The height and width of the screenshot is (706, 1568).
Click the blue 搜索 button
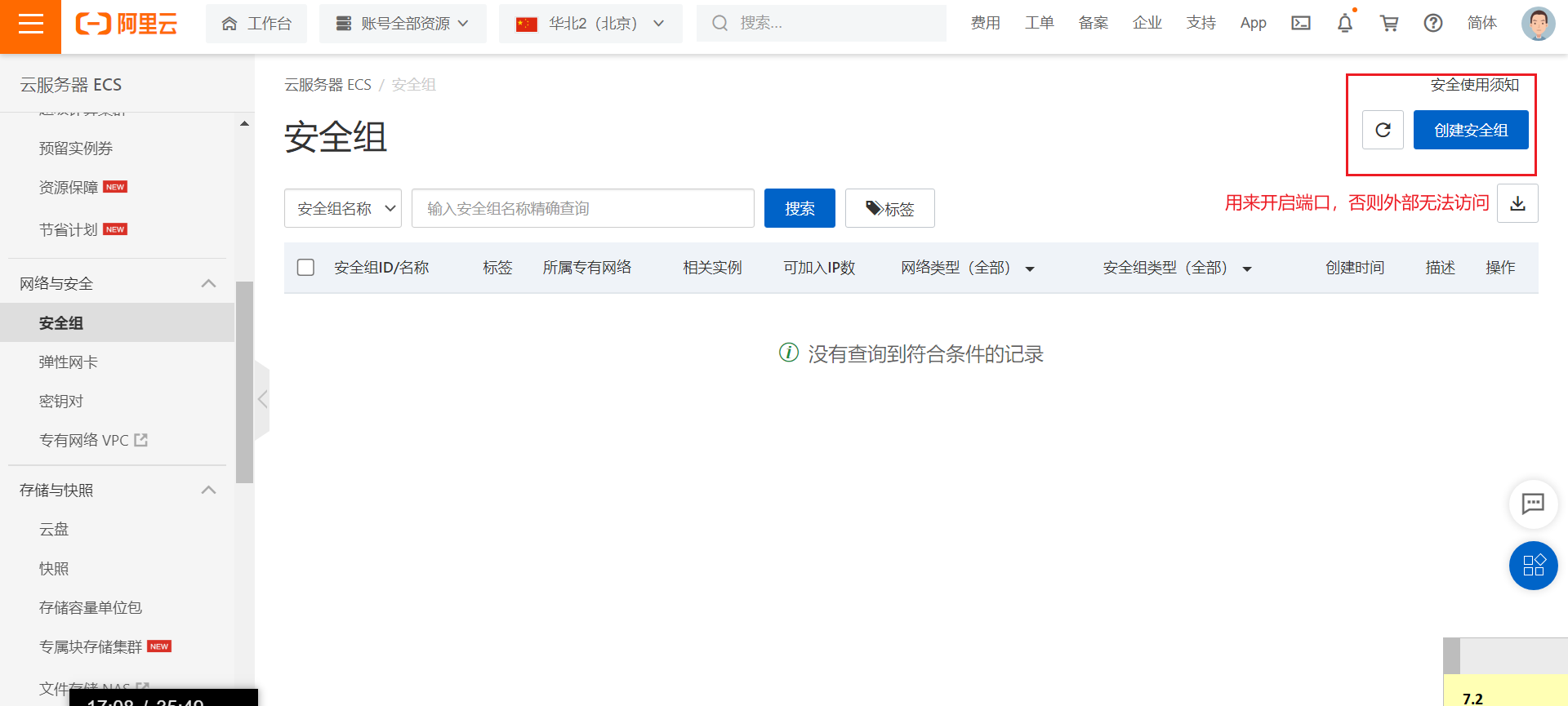(800, 208)
